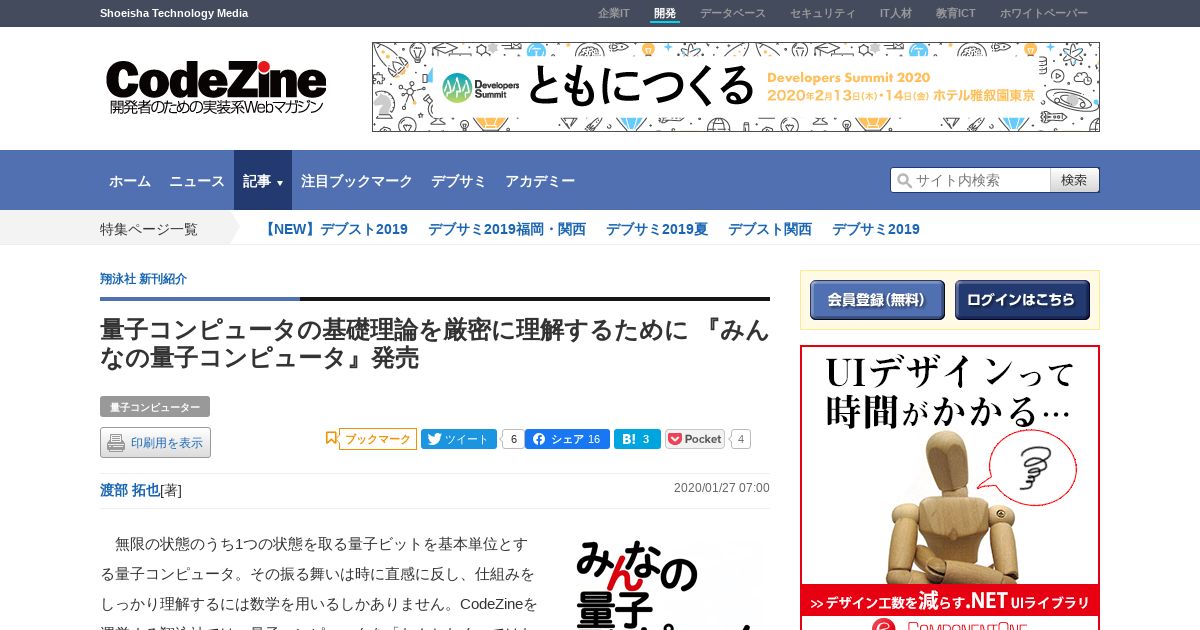Open 注目ブックマーク in the navigation bar
This screenshot has width=1200, height=630.
tap(357, 181)
